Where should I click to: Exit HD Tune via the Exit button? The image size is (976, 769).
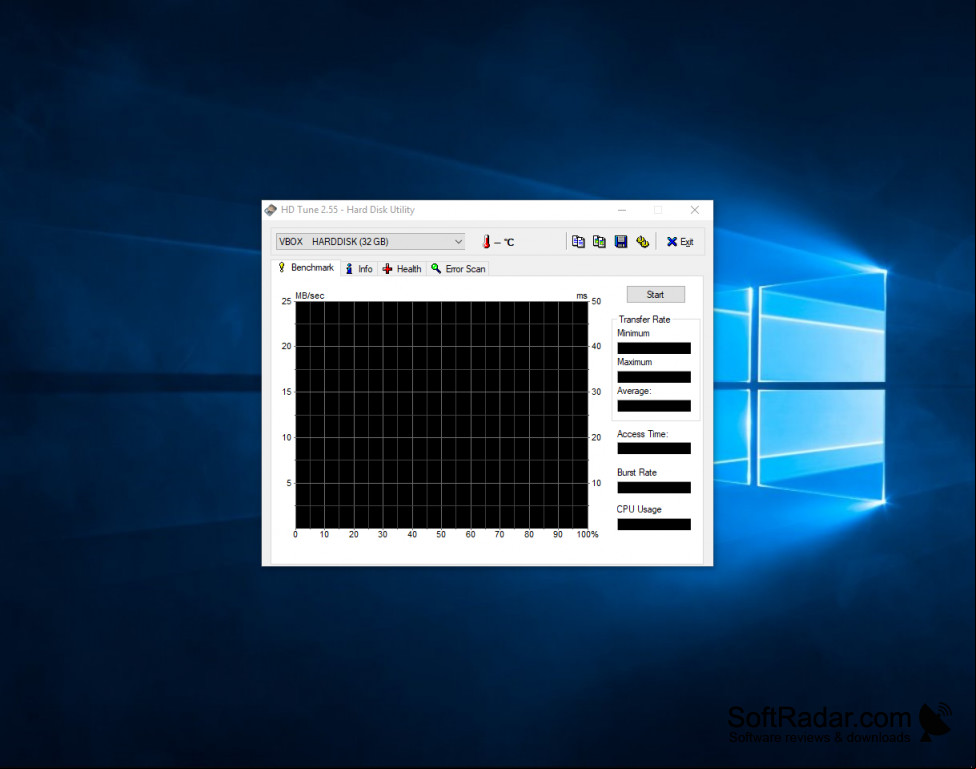(x=680, y=242)
